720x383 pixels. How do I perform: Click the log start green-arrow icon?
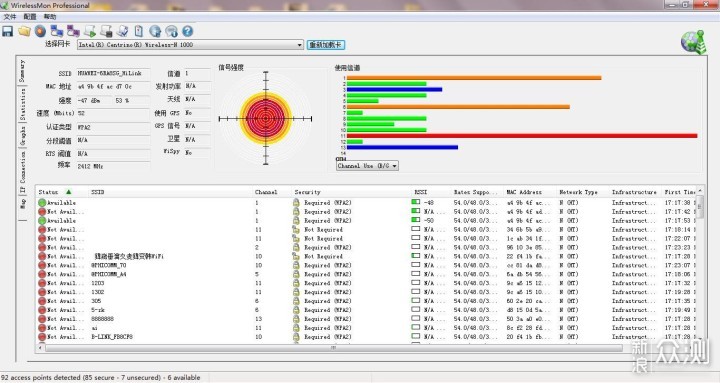tap(90, 31)
